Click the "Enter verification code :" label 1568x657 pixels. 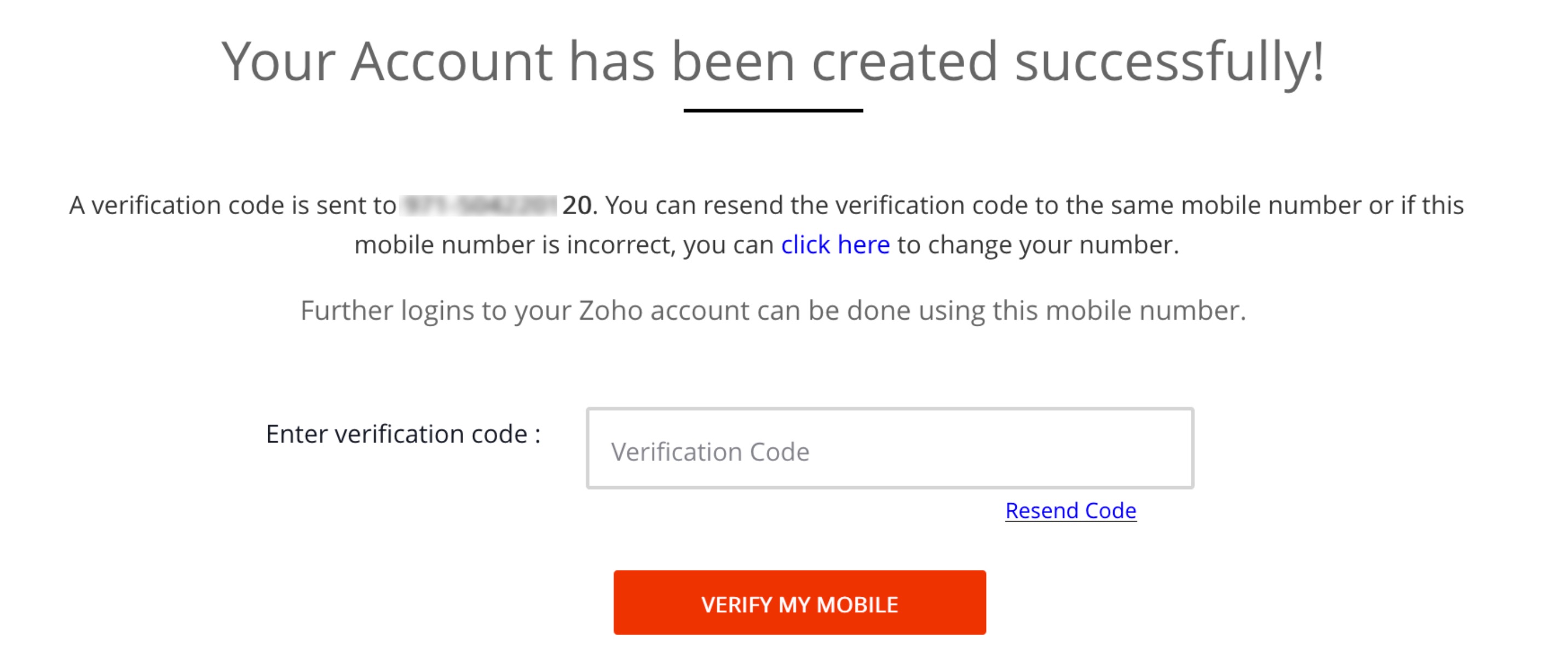point(403,434)
